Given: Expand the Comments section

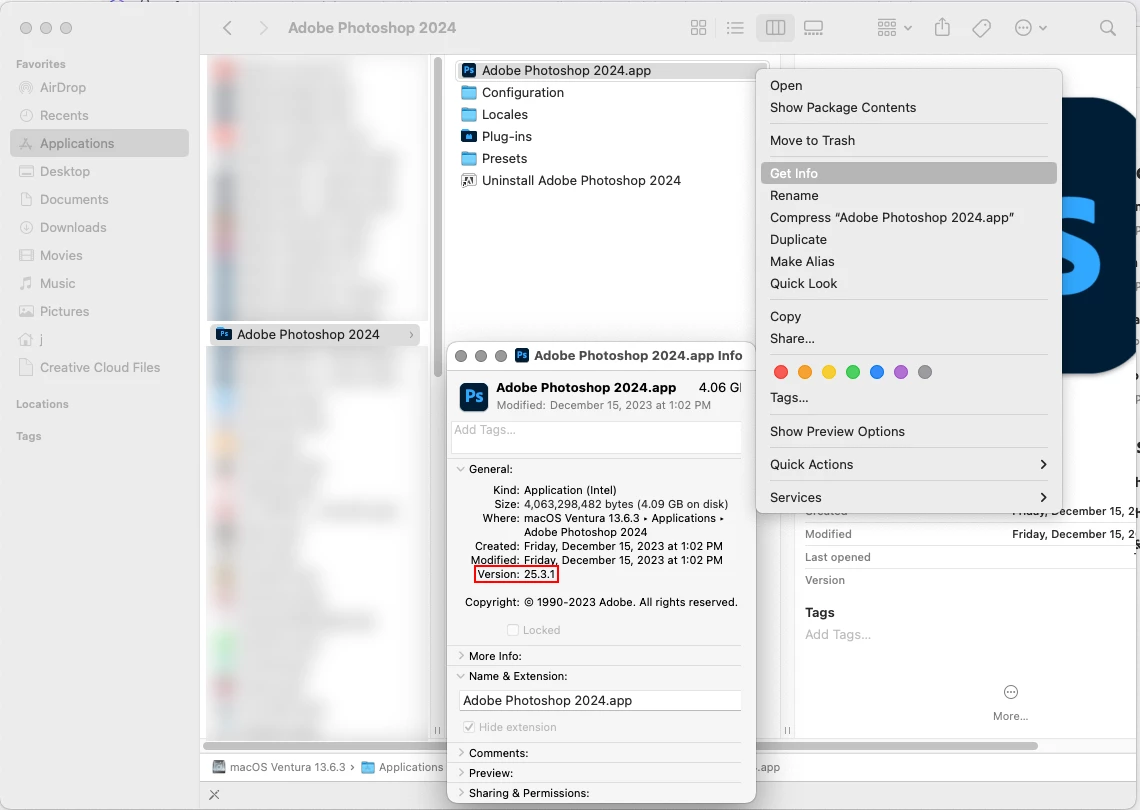Looking at the screenshot, I should click(460, 753).
